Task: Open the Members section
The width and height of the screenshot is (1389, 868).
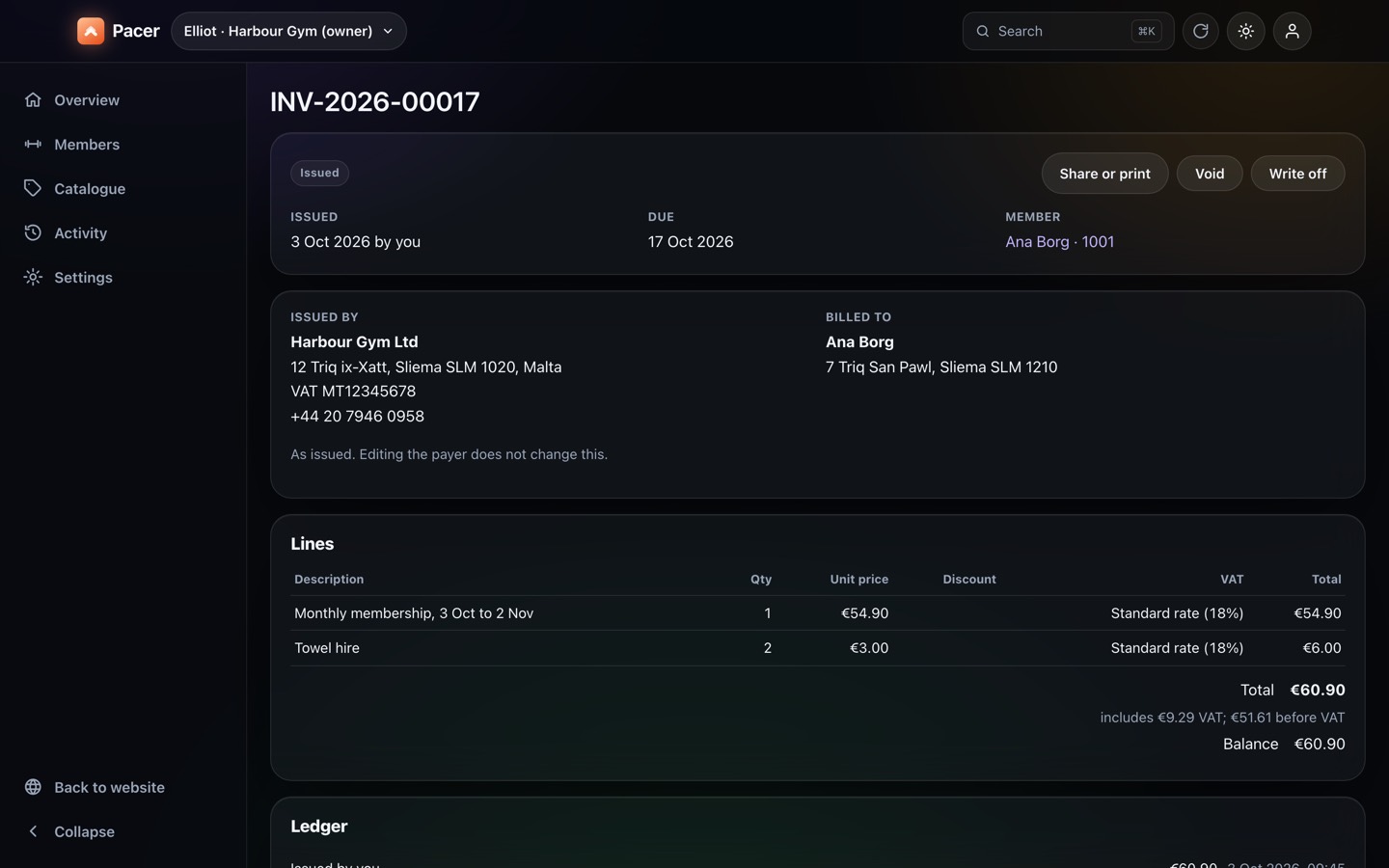Action: click(123, 145)
